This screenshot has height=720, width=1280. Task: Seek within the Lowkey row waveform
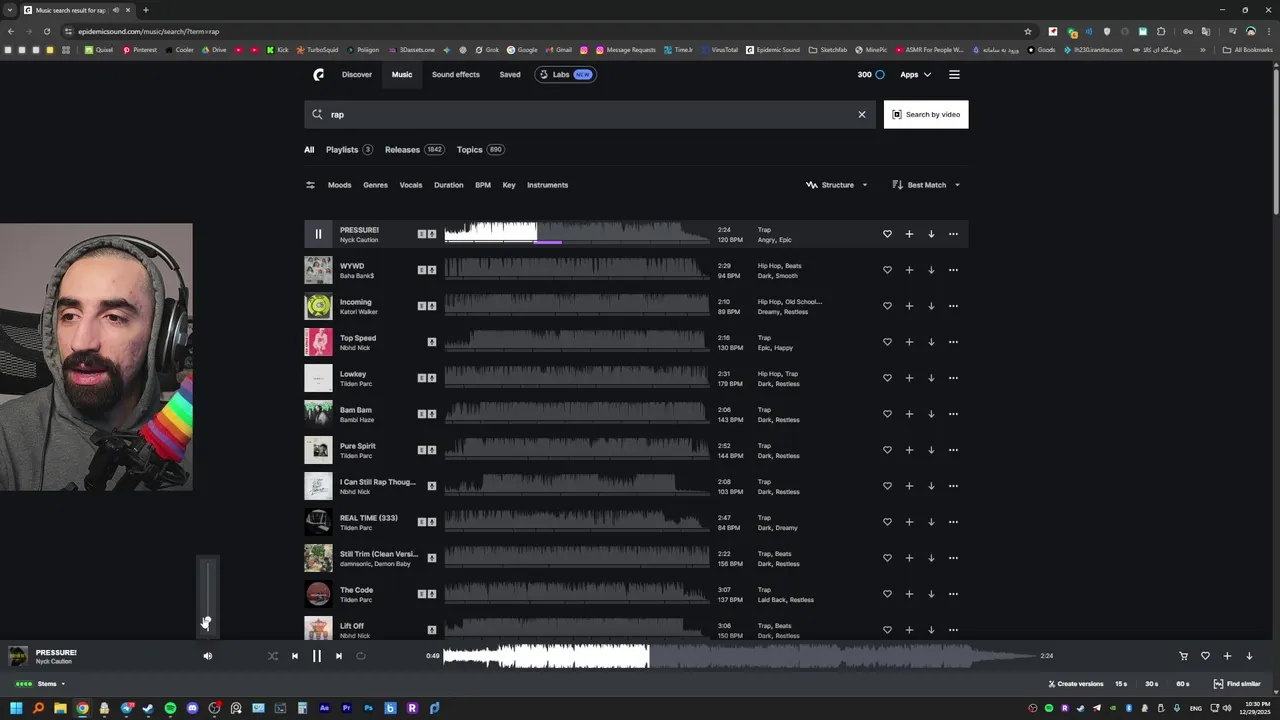coord(576,378)
